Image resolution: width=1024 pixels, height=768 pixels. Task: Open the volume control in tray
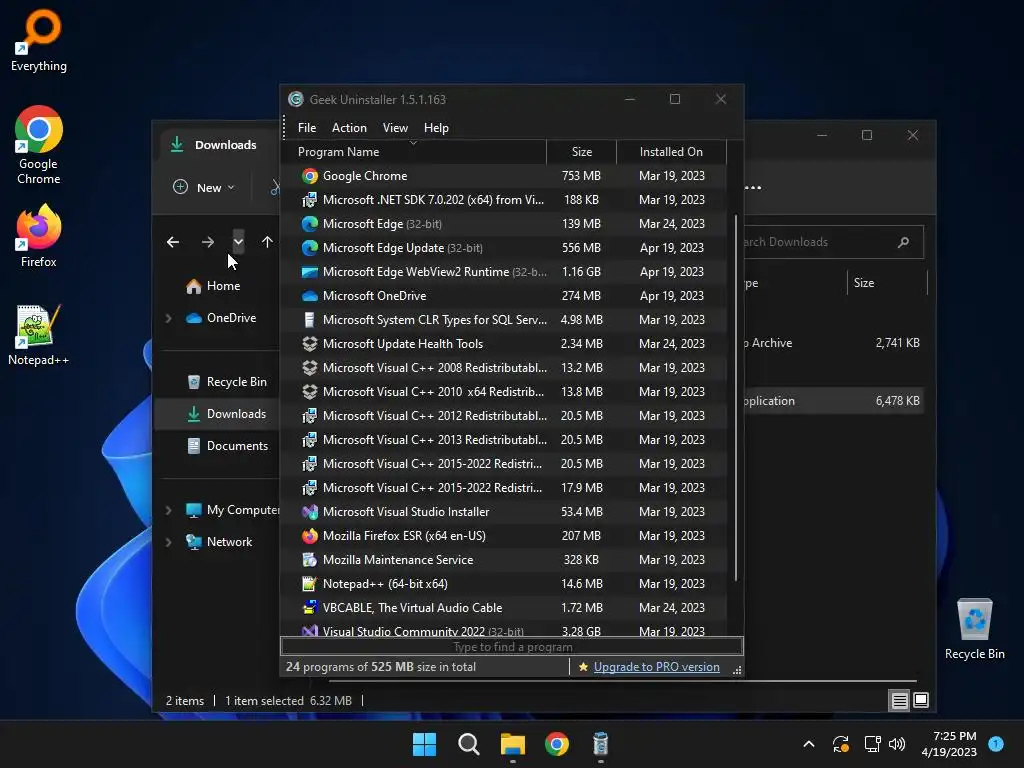897,744
